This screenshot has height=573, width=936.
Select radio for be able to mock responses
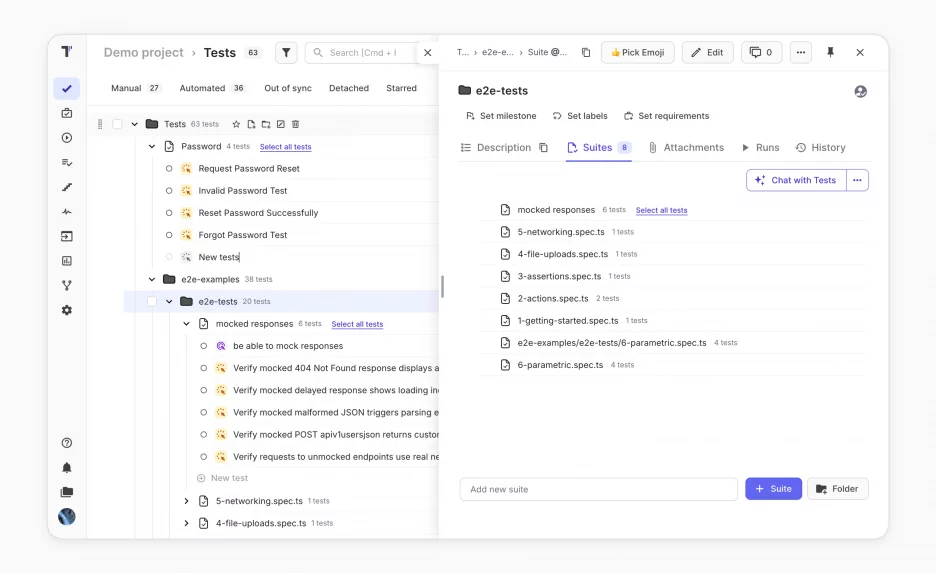(204, 346)
